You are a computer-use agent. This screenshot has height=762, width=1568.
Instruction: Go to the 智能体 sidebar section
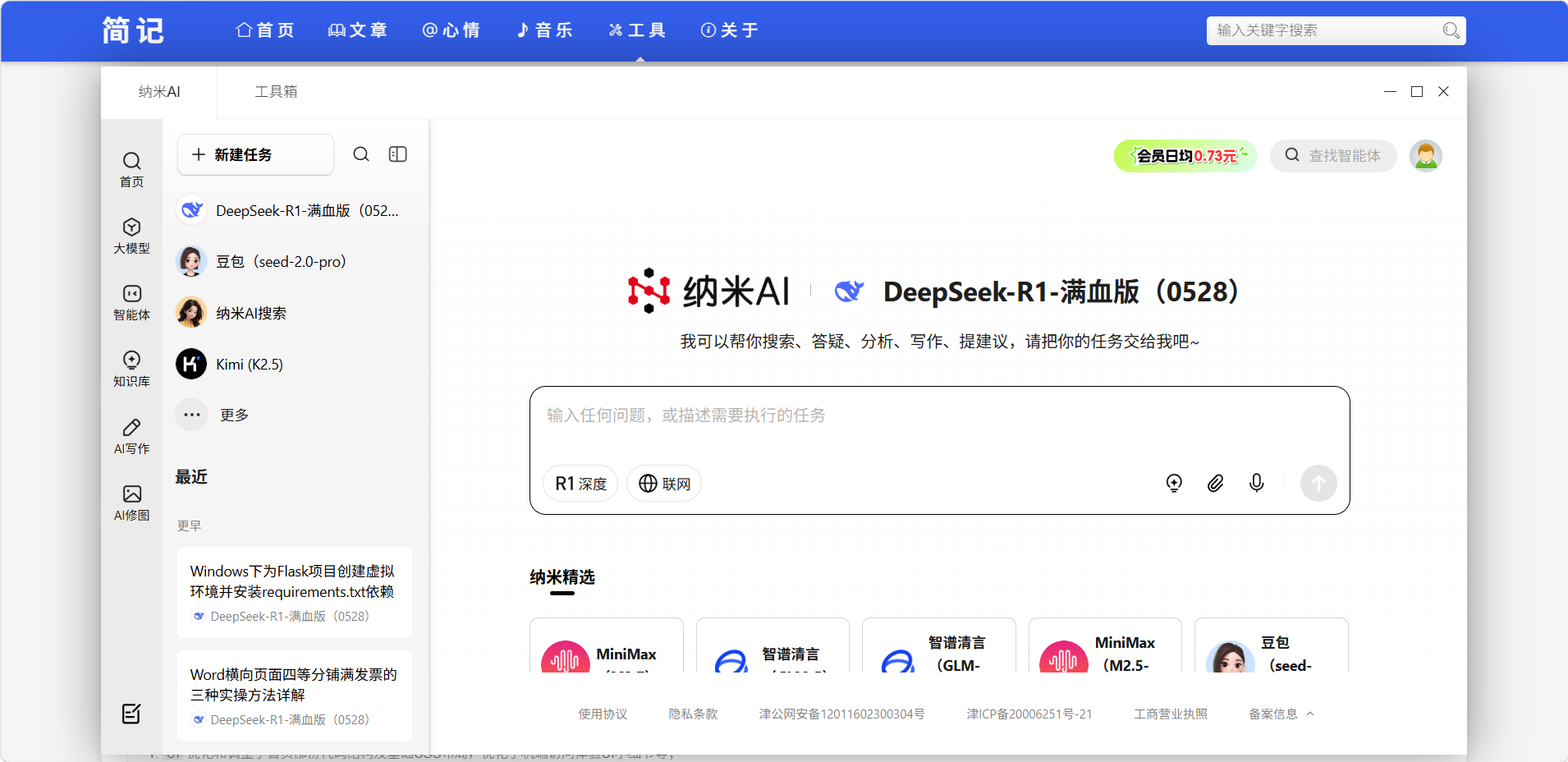coord(131,302)
